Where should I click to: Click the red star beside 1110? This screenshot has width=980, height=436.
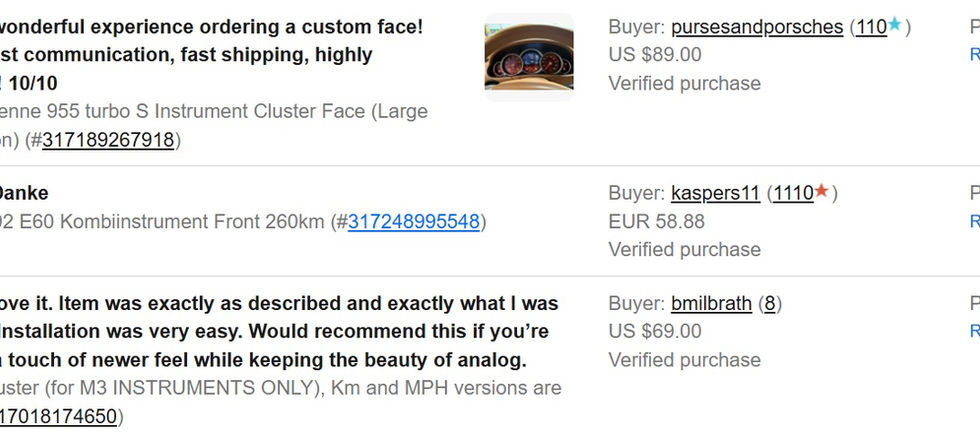[x=821, y=192]
